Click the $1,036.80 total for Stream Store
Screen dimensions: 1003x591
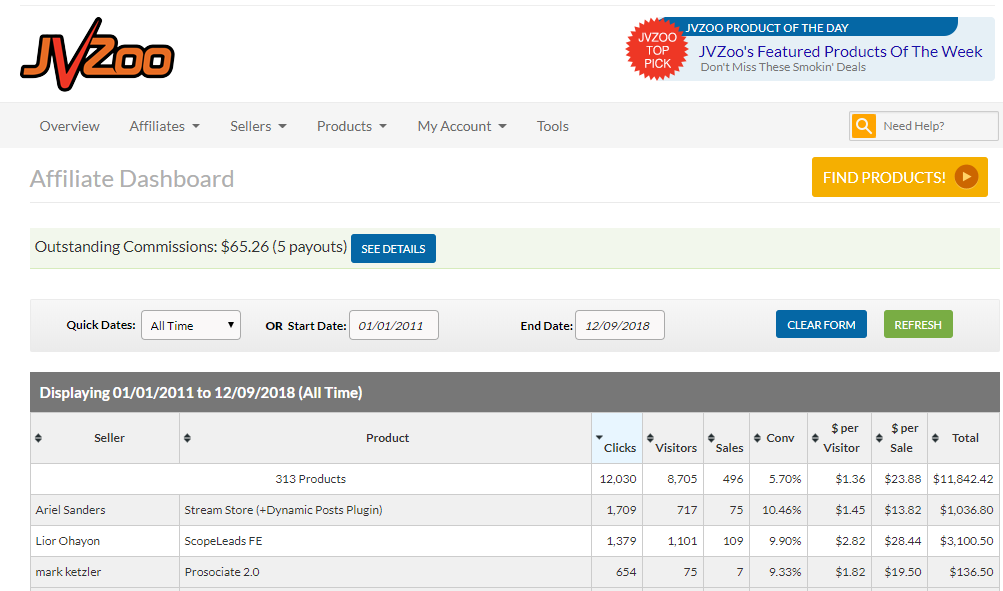tap(967, 510)
